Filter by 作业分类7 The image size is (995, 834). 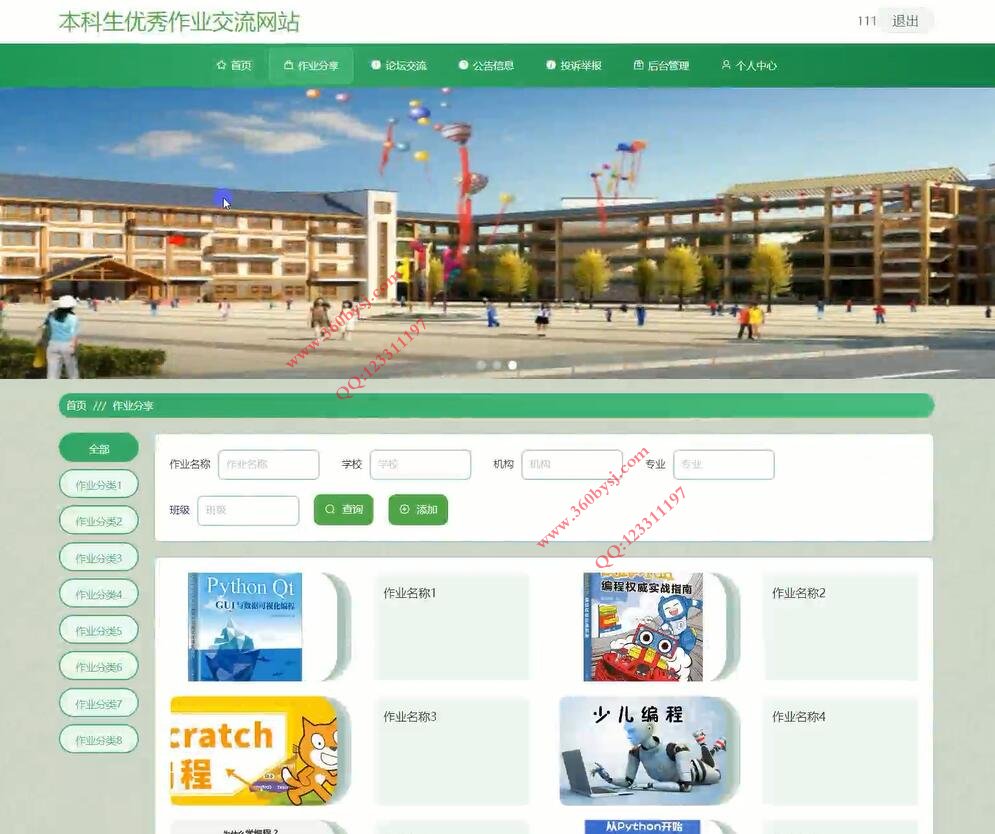[98, 703]
